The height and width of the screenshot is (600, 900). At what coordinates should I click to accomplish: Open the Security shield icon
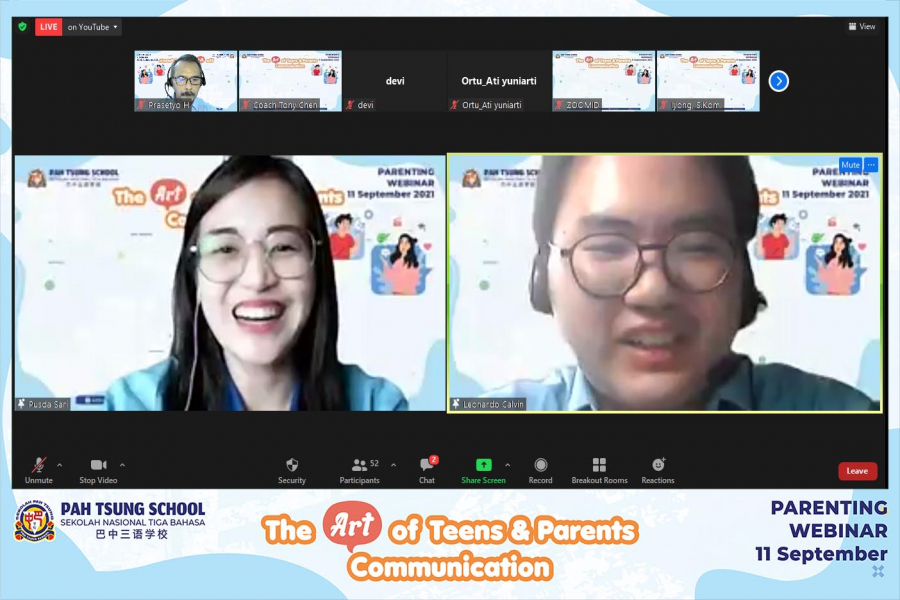tap(292, 466)
